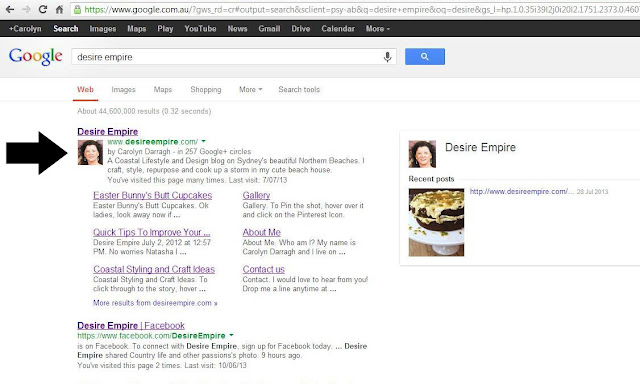Switch to the Shopping results tab
The width and height of the screenshot is (640, 384).
(x=206, y=89)
